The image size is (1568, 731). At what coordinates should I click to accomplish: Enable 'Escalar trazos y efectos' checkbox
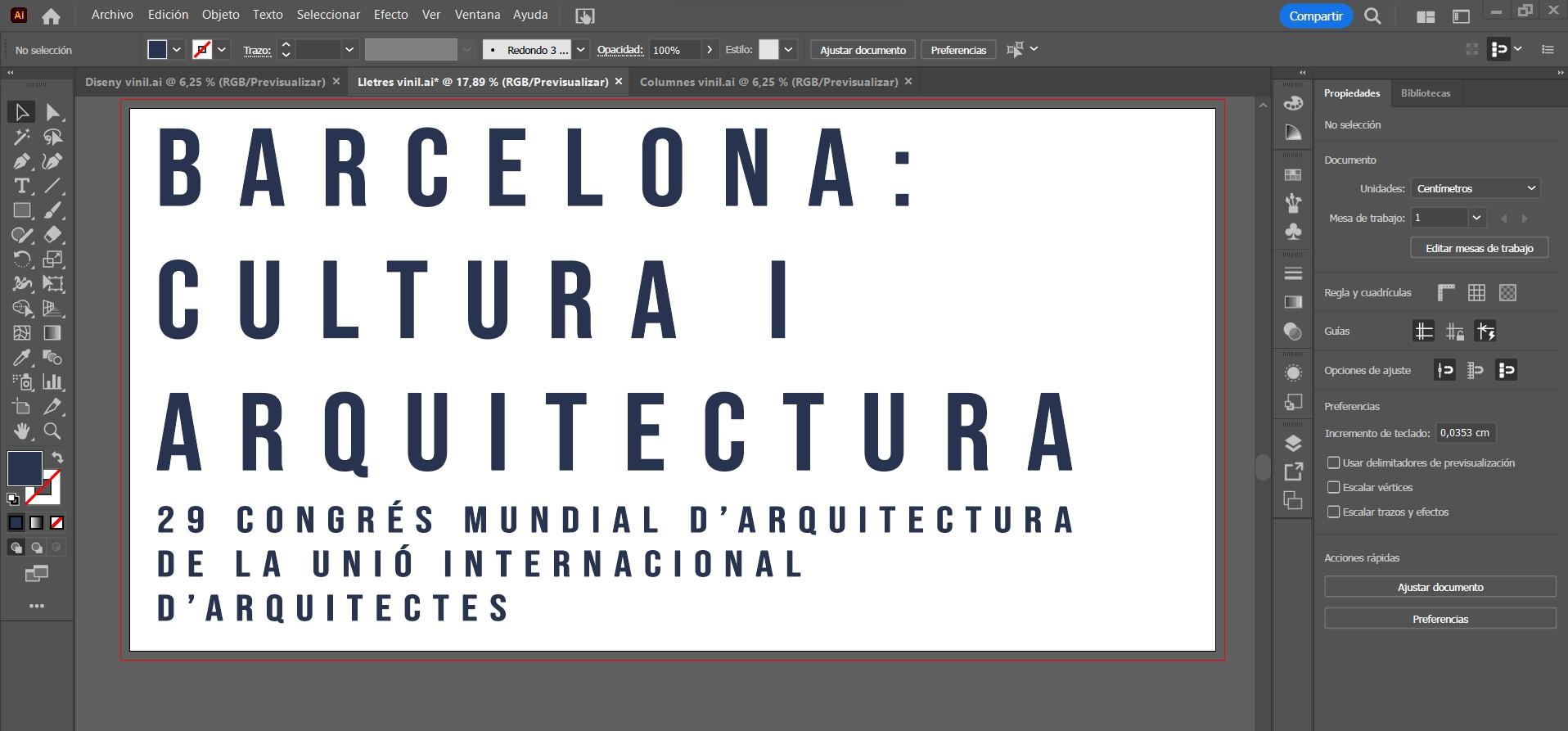(x=1333, y=512)
